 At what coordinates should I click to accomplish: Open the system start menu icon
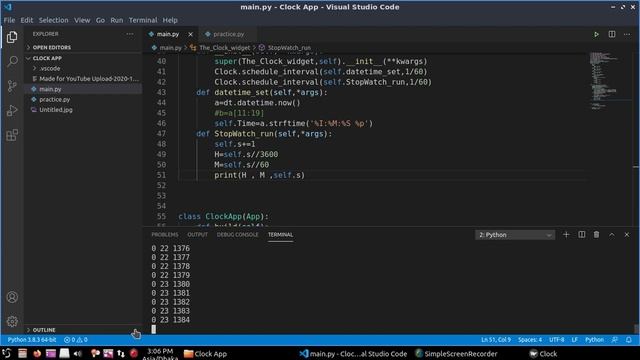point(7,353)
